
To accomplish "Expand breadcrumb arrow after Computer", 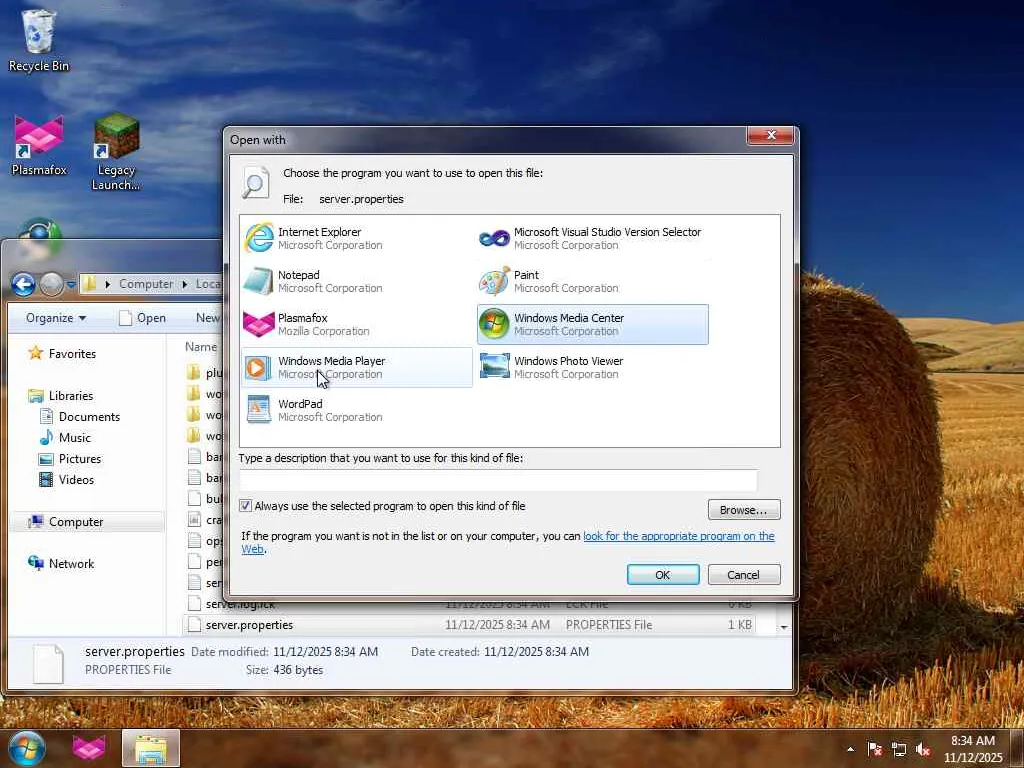I will 185,284.
